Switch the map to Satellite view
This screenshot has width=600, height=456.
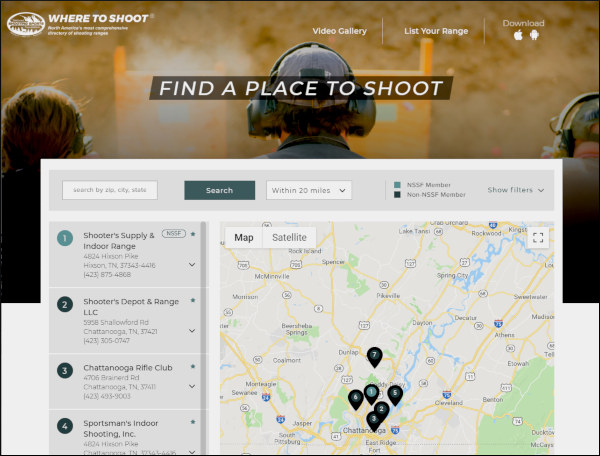289,238
